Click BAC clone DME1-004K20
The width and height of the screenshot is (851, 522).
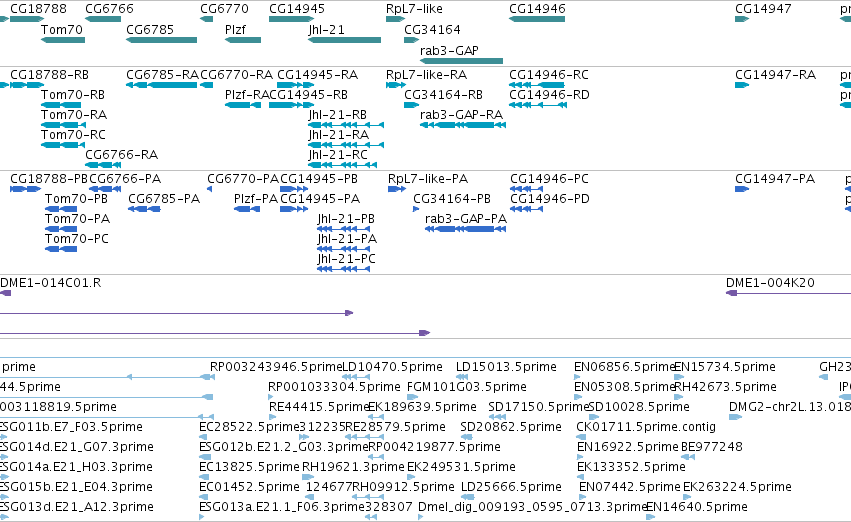[788, 293]
